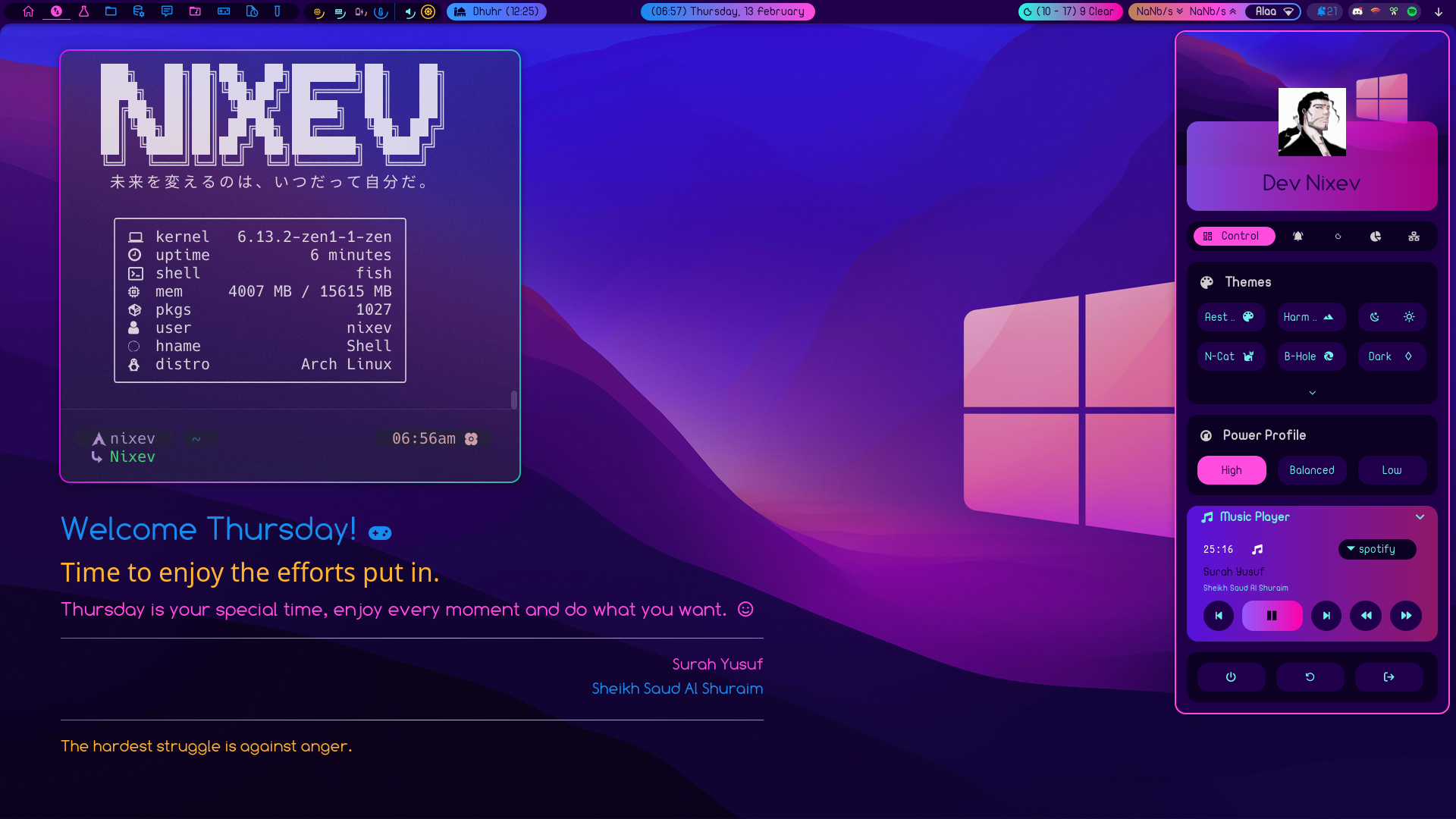This screenshot has width=1456, height=819.
Task: Open the spotify player source dropdown
Action: click(x=1376, y=549)
